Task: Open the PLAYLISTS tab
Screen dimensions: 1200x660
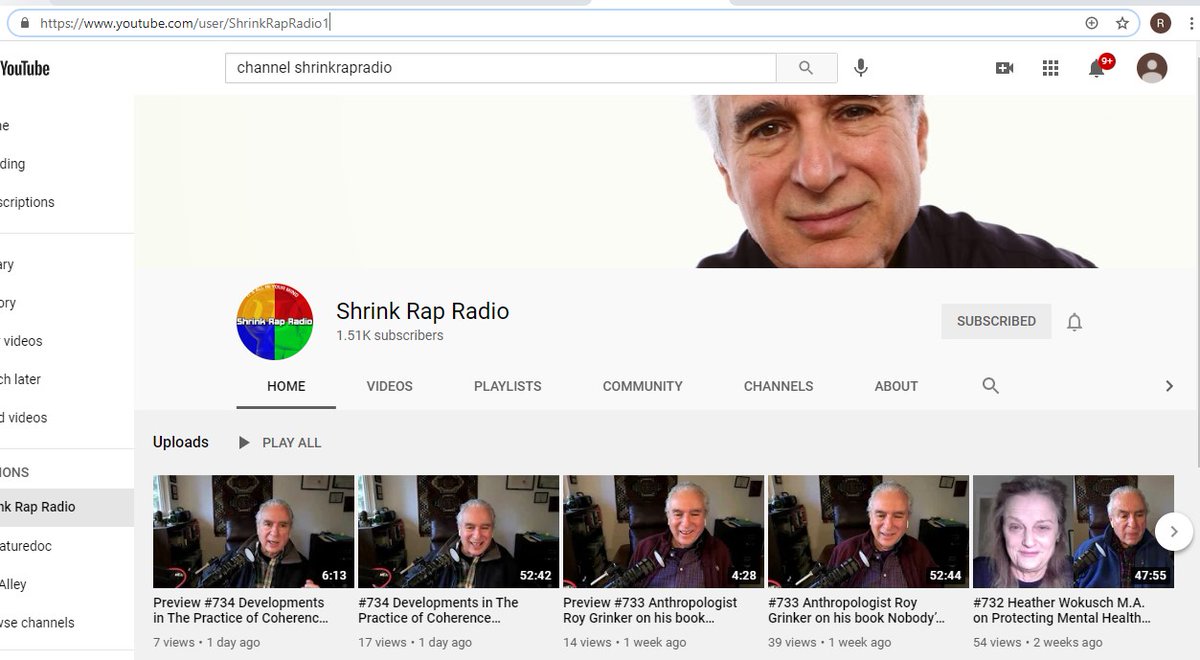Action: pos(507,386)
